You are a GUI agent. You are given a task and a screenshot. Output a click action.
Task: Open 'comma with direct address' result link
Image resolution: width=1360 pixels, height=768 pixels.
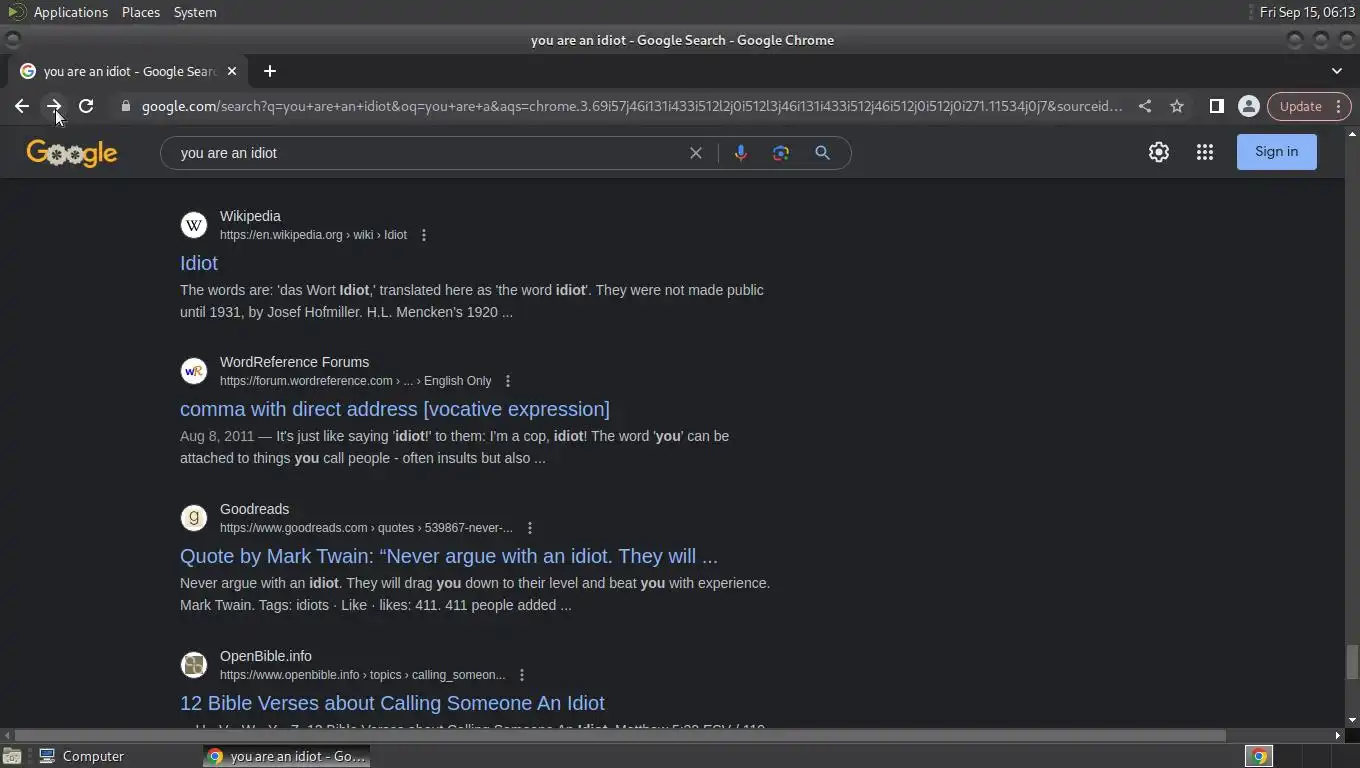(395, 409)
